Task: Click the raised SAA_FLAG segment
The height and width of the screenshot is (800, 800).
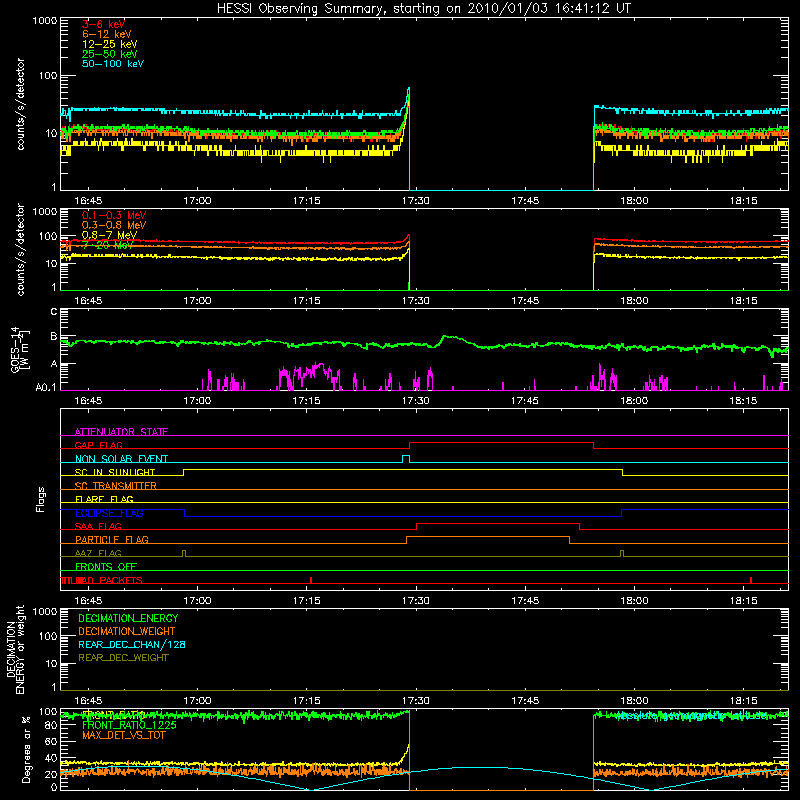Action: [x=498, y=524]
